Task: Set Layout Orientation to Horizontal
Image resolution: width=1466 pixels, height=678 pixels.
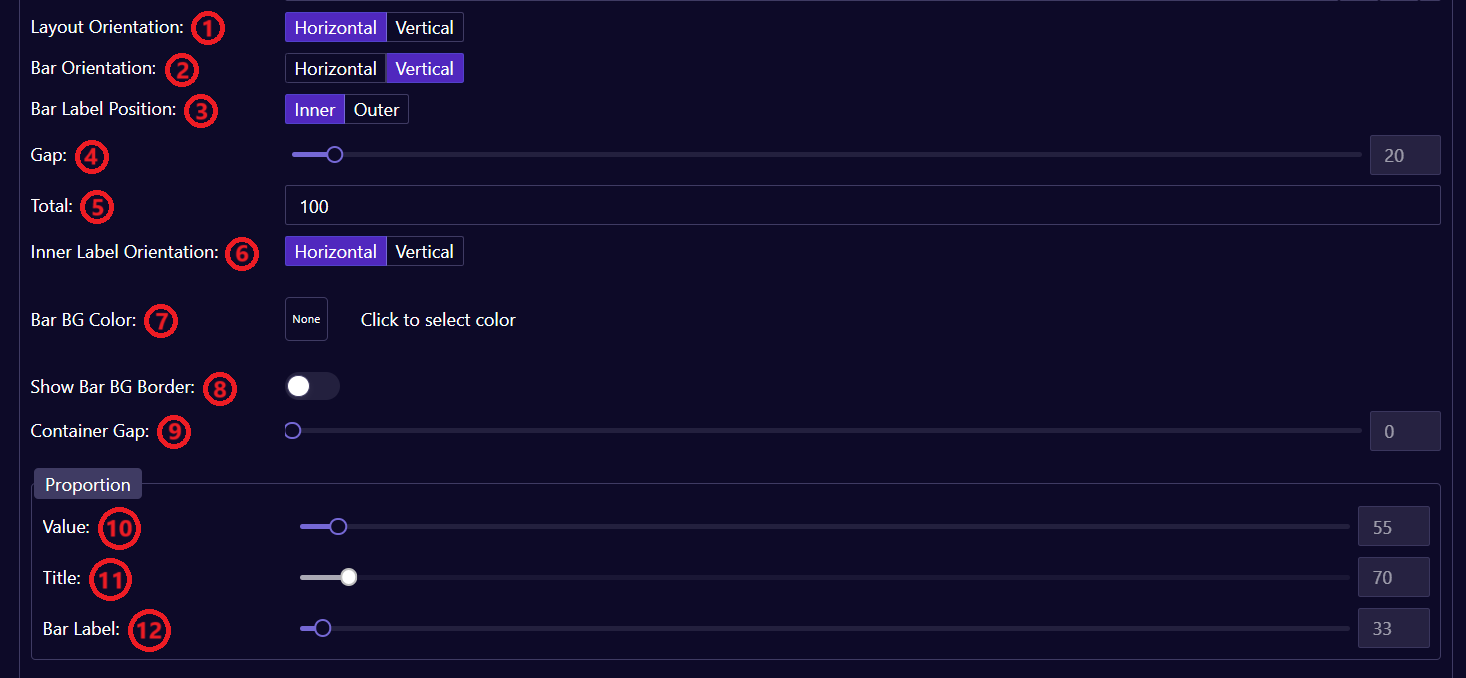Action: pyautogui.click(x=335, y=28)
